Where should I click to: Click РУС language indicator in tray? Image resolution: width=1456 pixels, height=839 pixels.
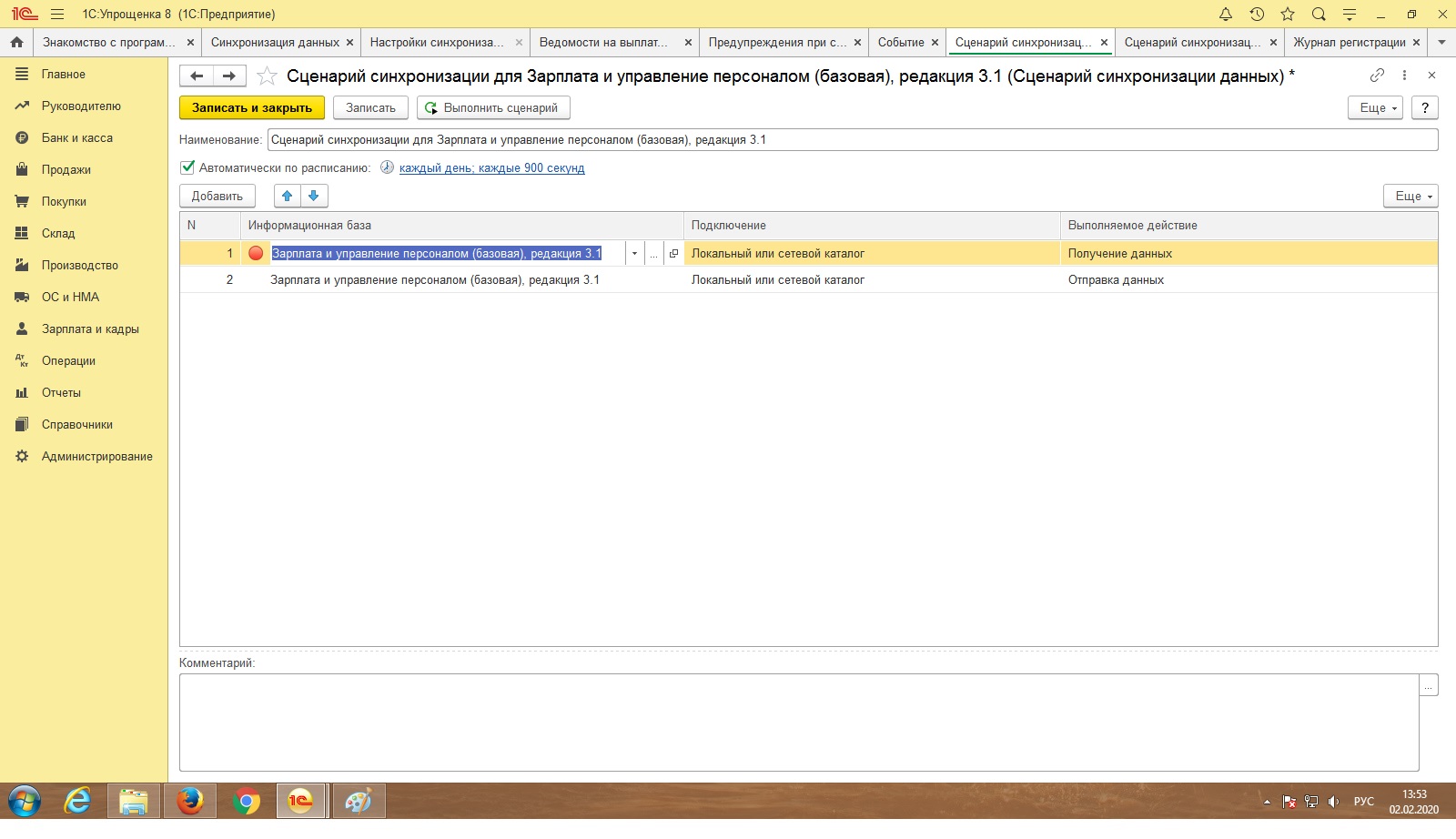(x=1363, y=802)
